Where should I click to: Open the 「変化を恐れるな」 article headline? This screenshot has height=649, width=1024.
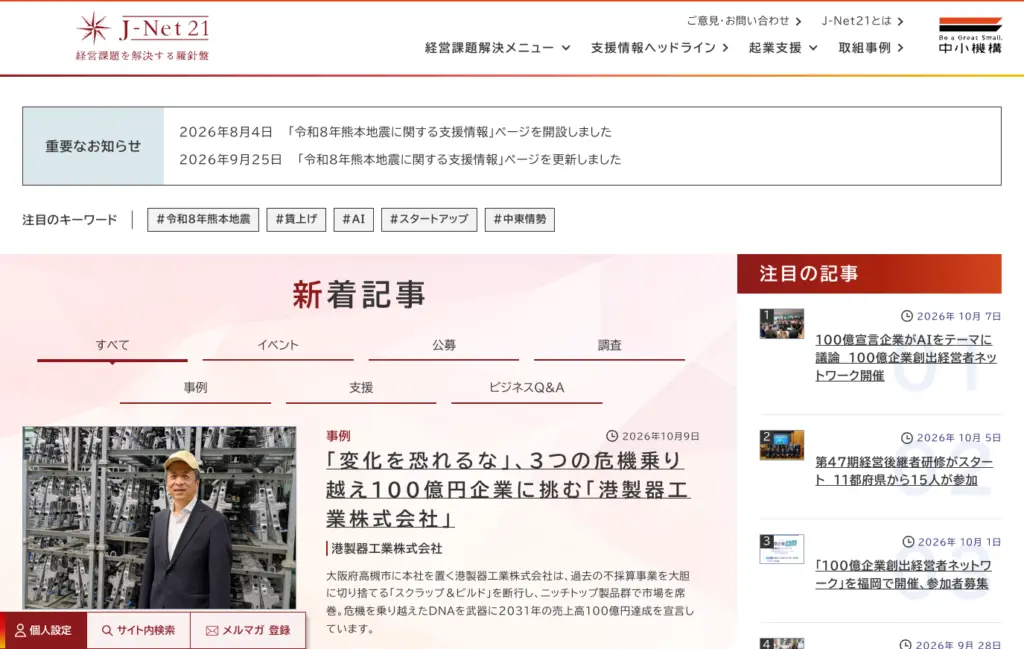[507, 490]
